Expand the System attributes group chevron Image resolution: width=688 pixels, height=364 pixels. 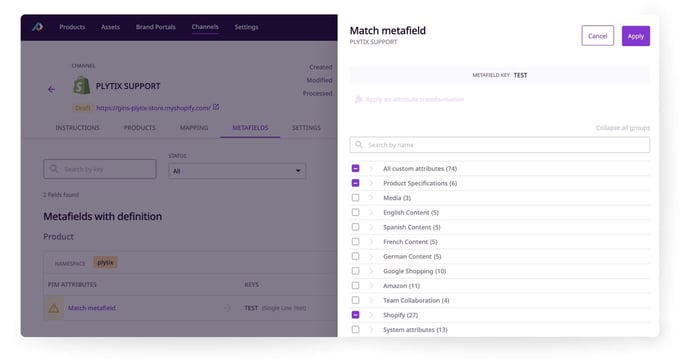[x=371, y=329]
